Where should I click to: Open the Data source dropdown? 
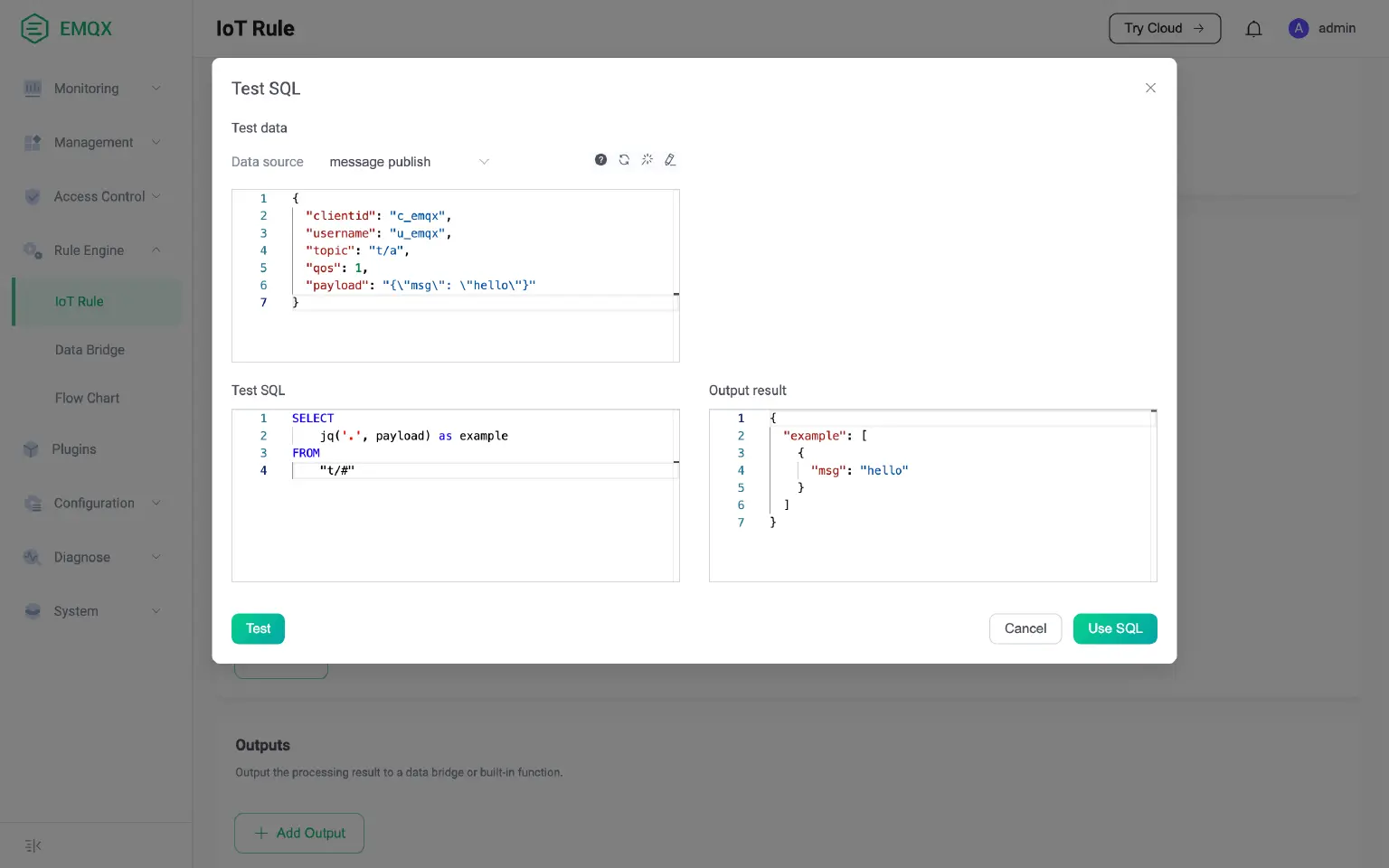[x=408, y=162]
